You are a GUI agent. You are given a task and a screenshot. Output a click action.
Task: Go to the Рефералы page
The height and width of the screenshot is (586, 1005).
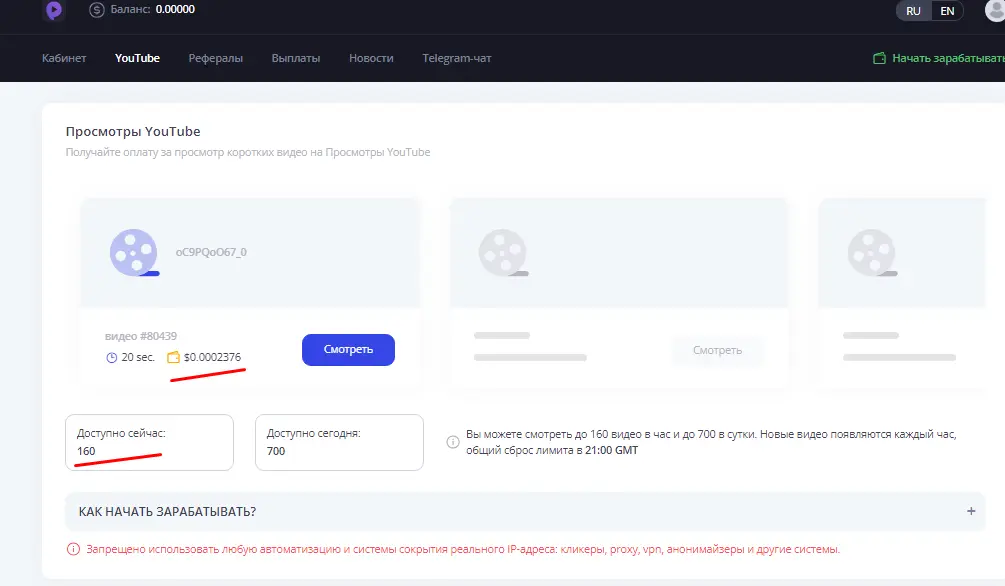[x=215, y=58]
